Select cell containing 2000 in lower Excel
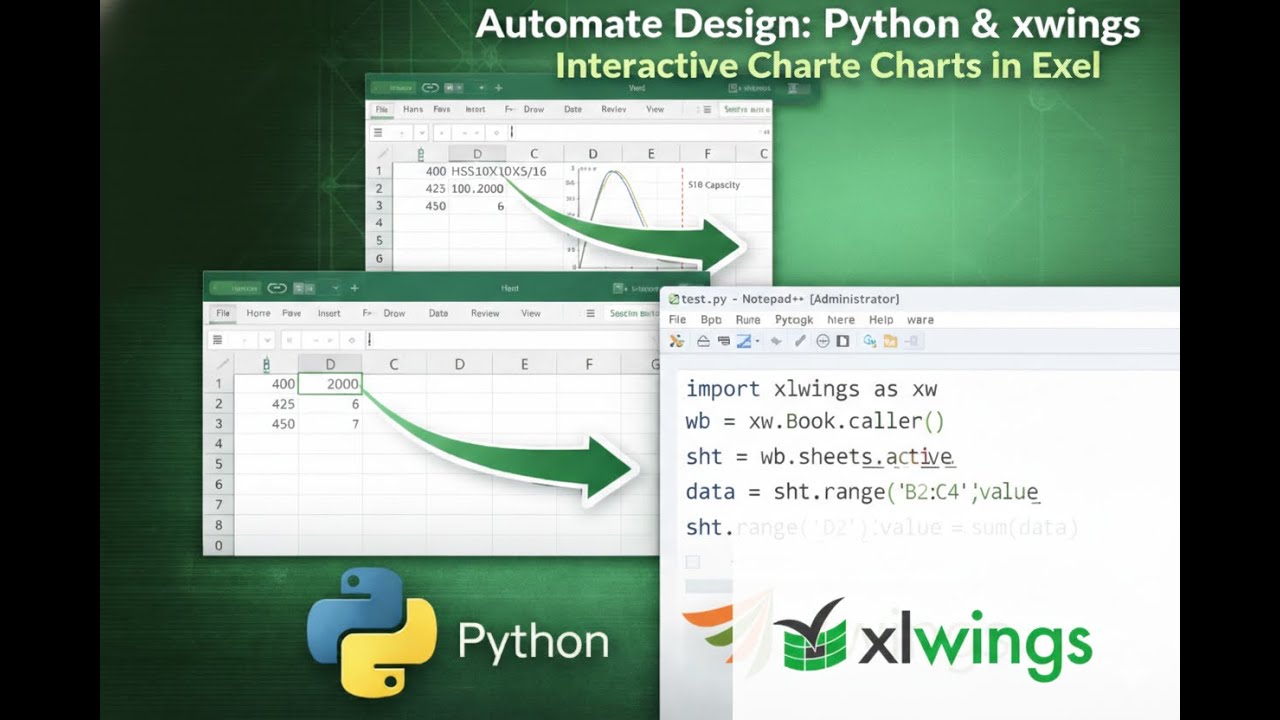 pyautogui.click(x=330, y=384)
